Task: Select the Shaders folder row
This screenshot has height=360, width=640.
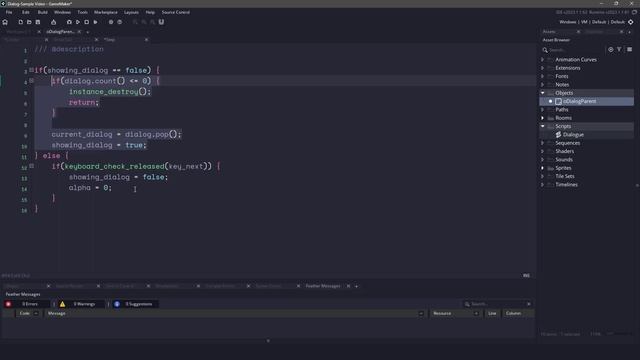Action: (587, 151)
